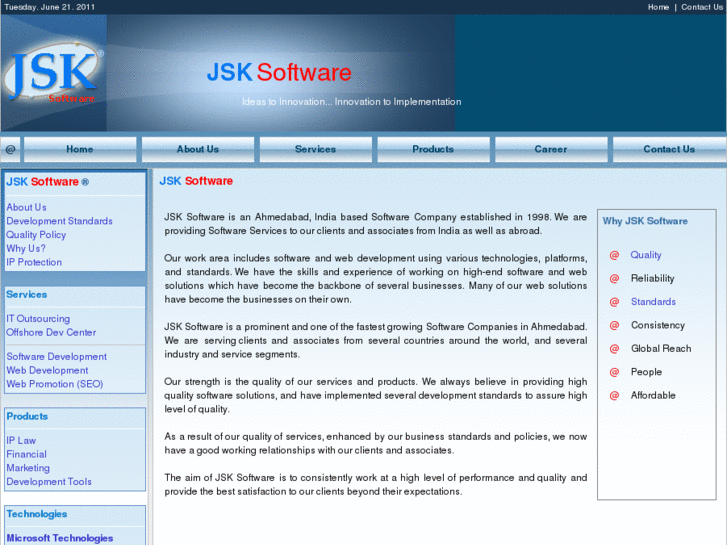Click the @ bullet beside Standards
The height and width of the screenshot is (545, 727).
pyautogui.click(x=614, y=302)
